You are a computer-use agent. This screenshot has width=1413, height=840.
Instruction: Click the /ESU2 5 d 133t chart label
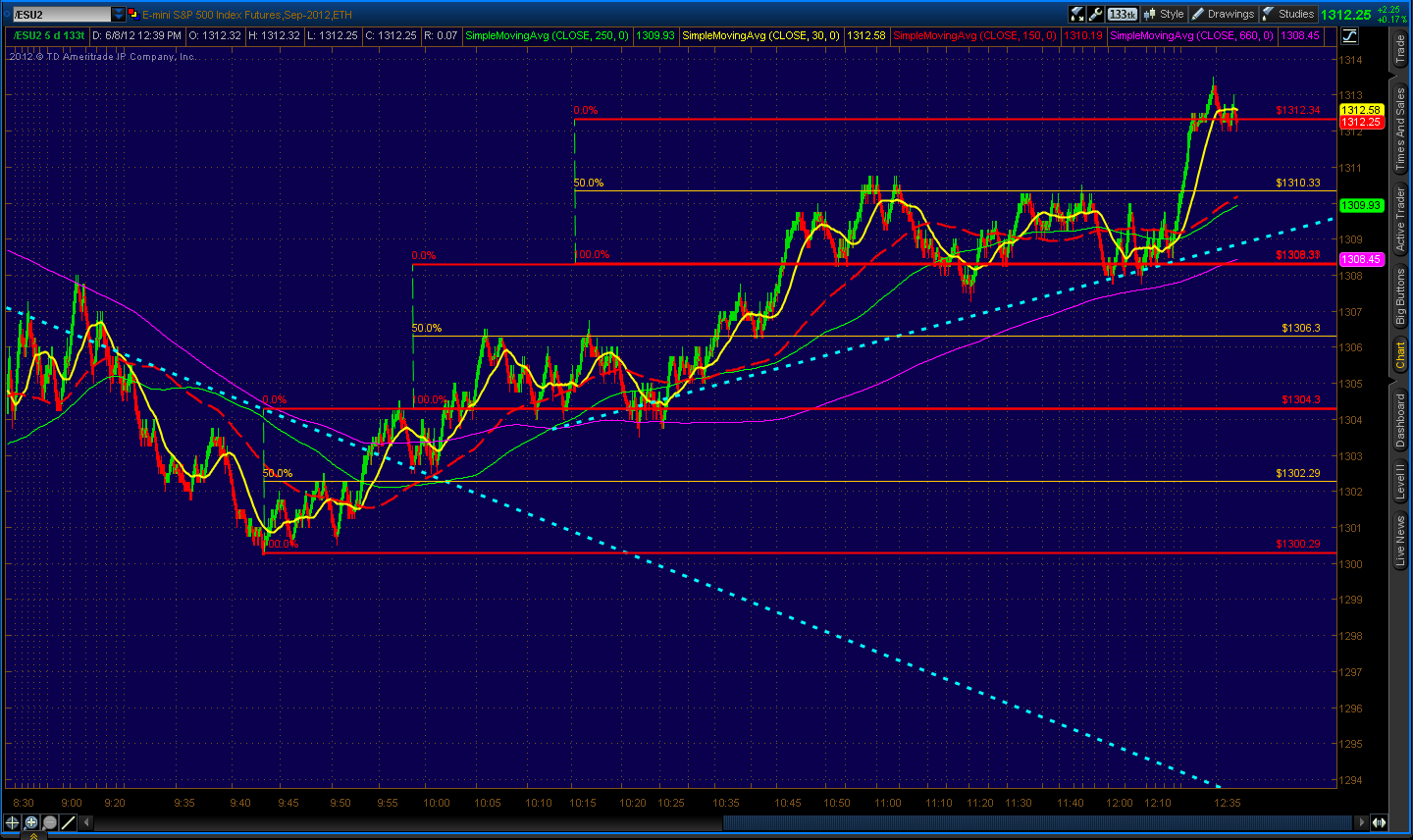tap(48, 35)
